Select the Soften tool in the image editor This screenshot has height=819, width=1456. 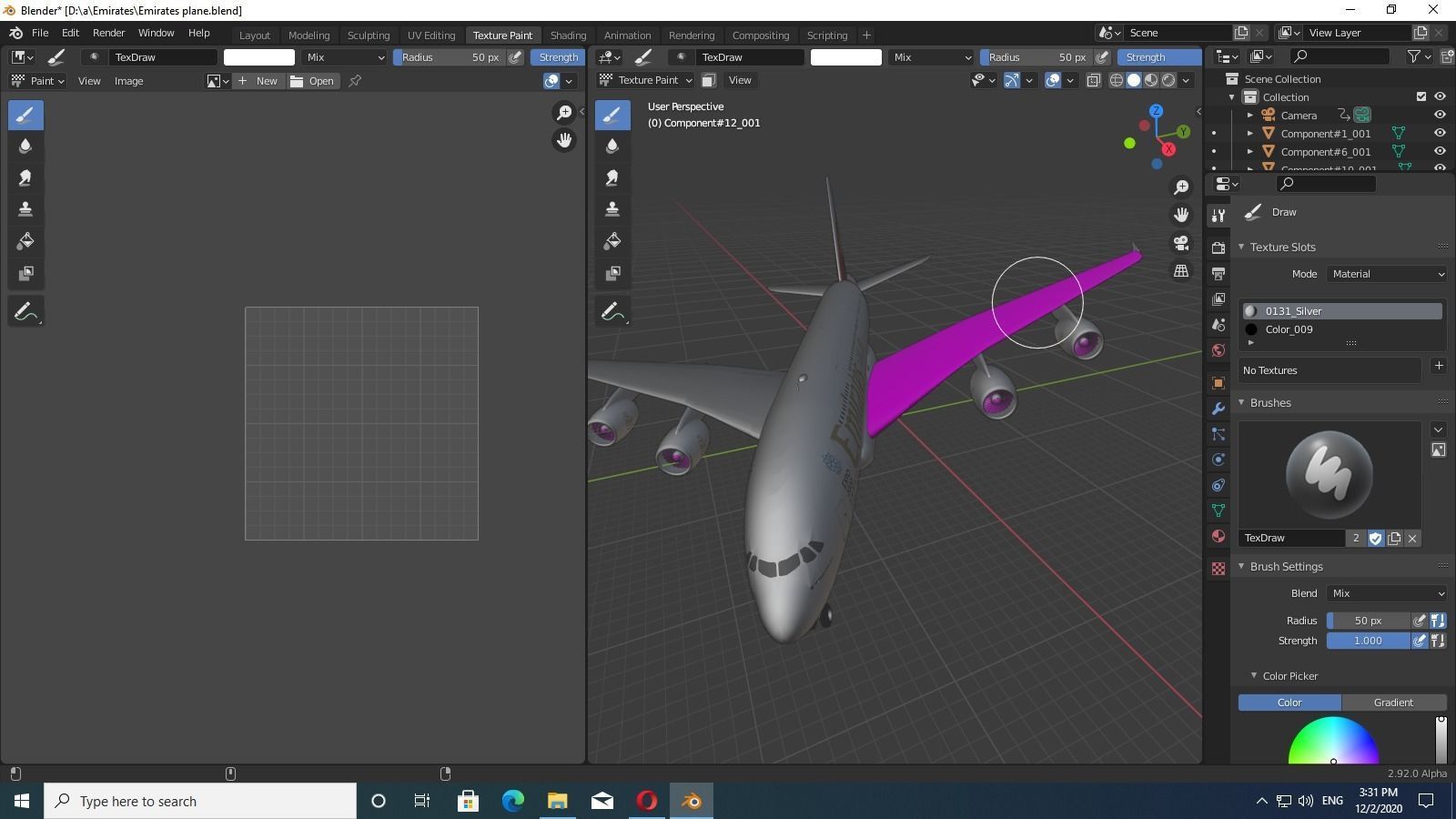pyautogui.click(x=25, y=146)
